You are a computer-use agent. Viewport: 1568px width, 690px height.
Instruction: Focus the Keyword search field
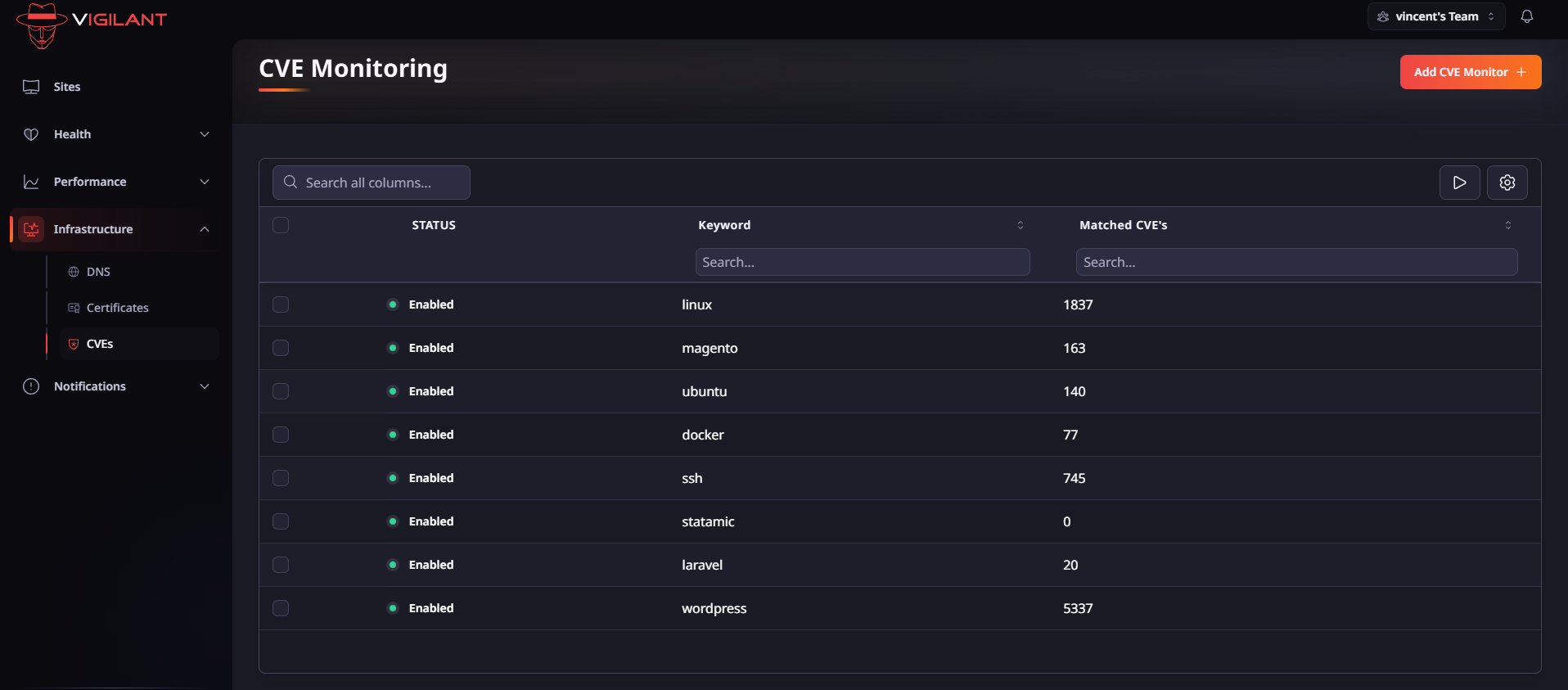[x=863, y=262]
